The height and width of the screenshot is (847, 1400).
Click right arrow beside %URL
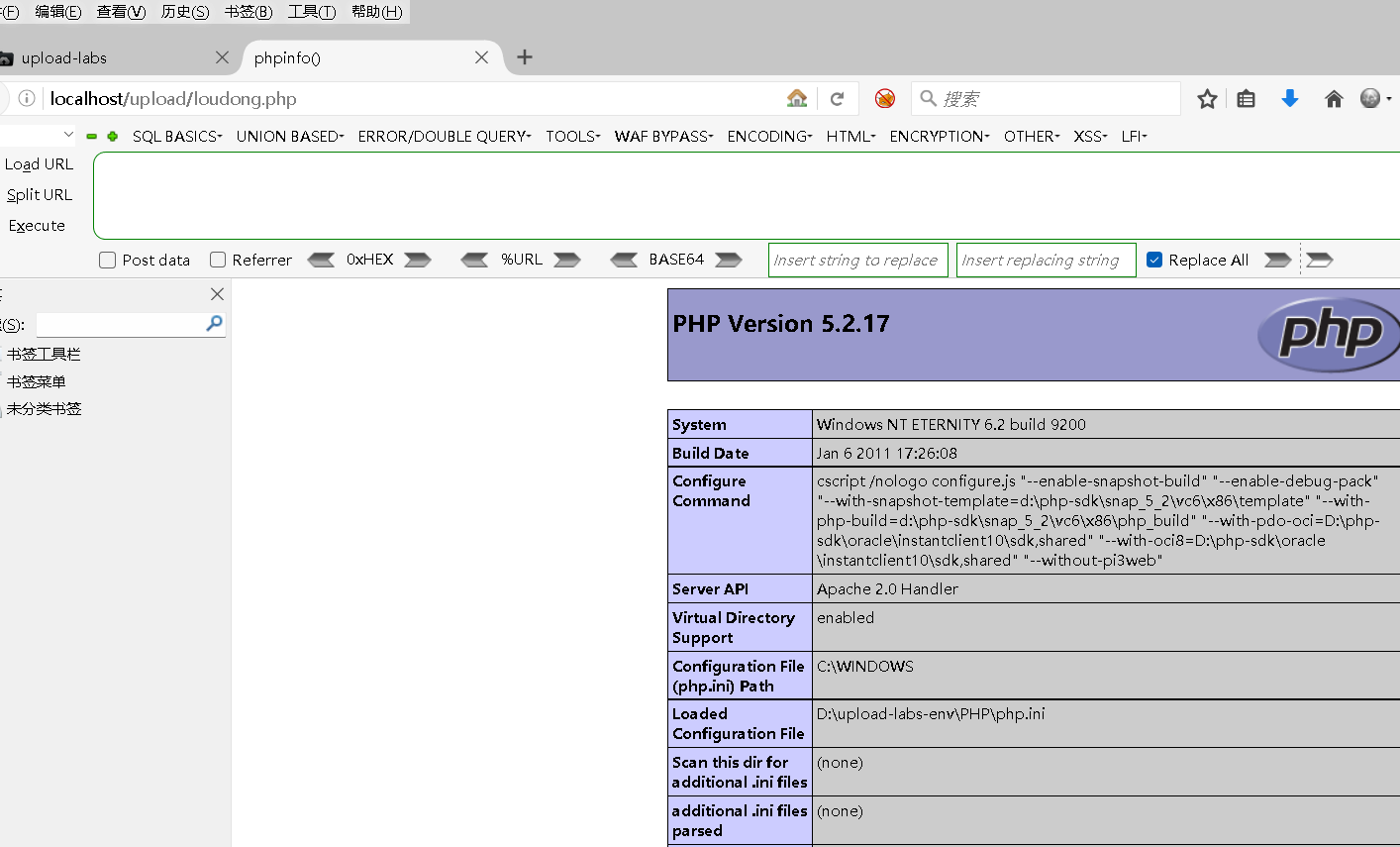567,260
